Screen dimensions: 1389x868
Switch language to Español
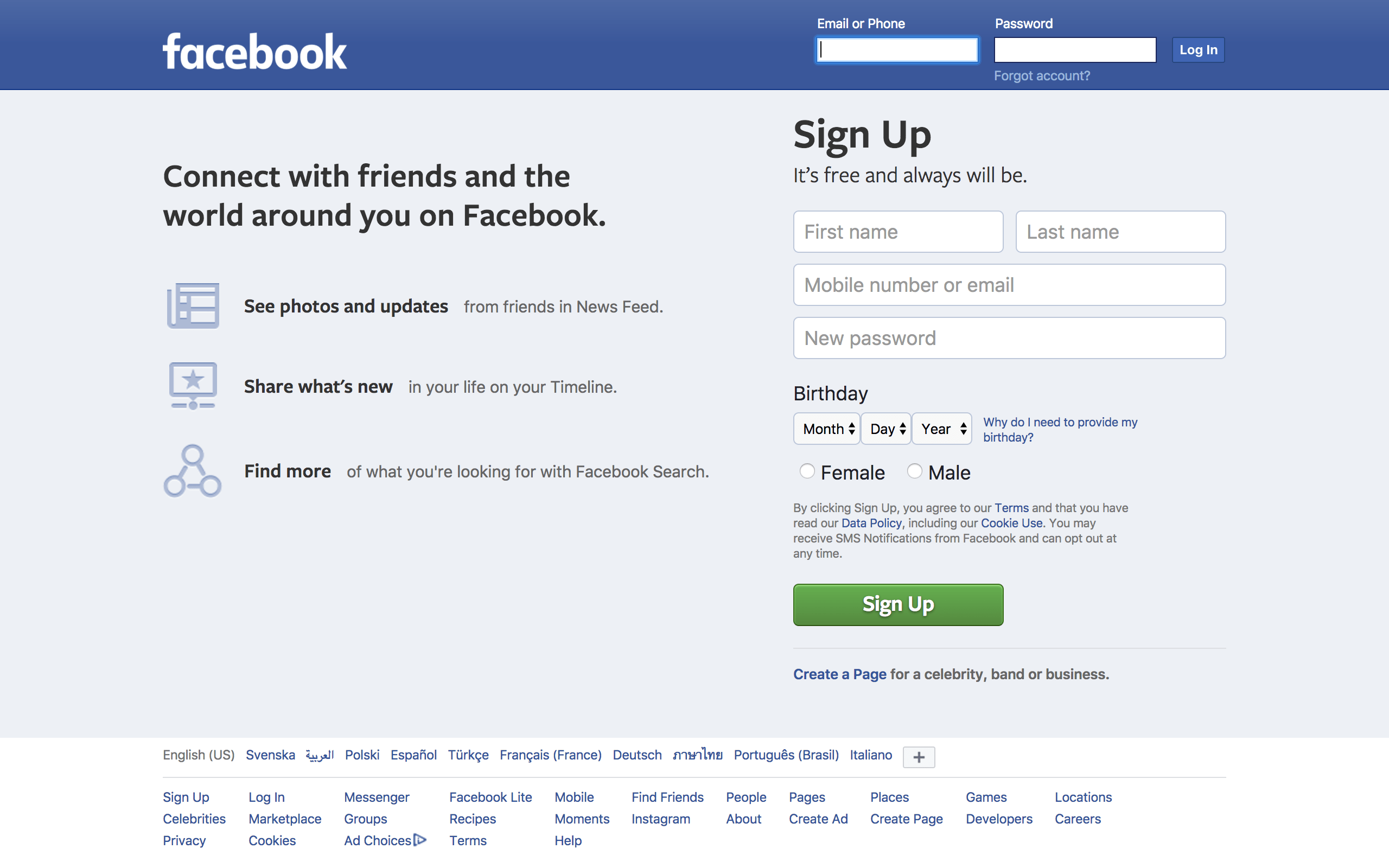(x=413, y=755)
